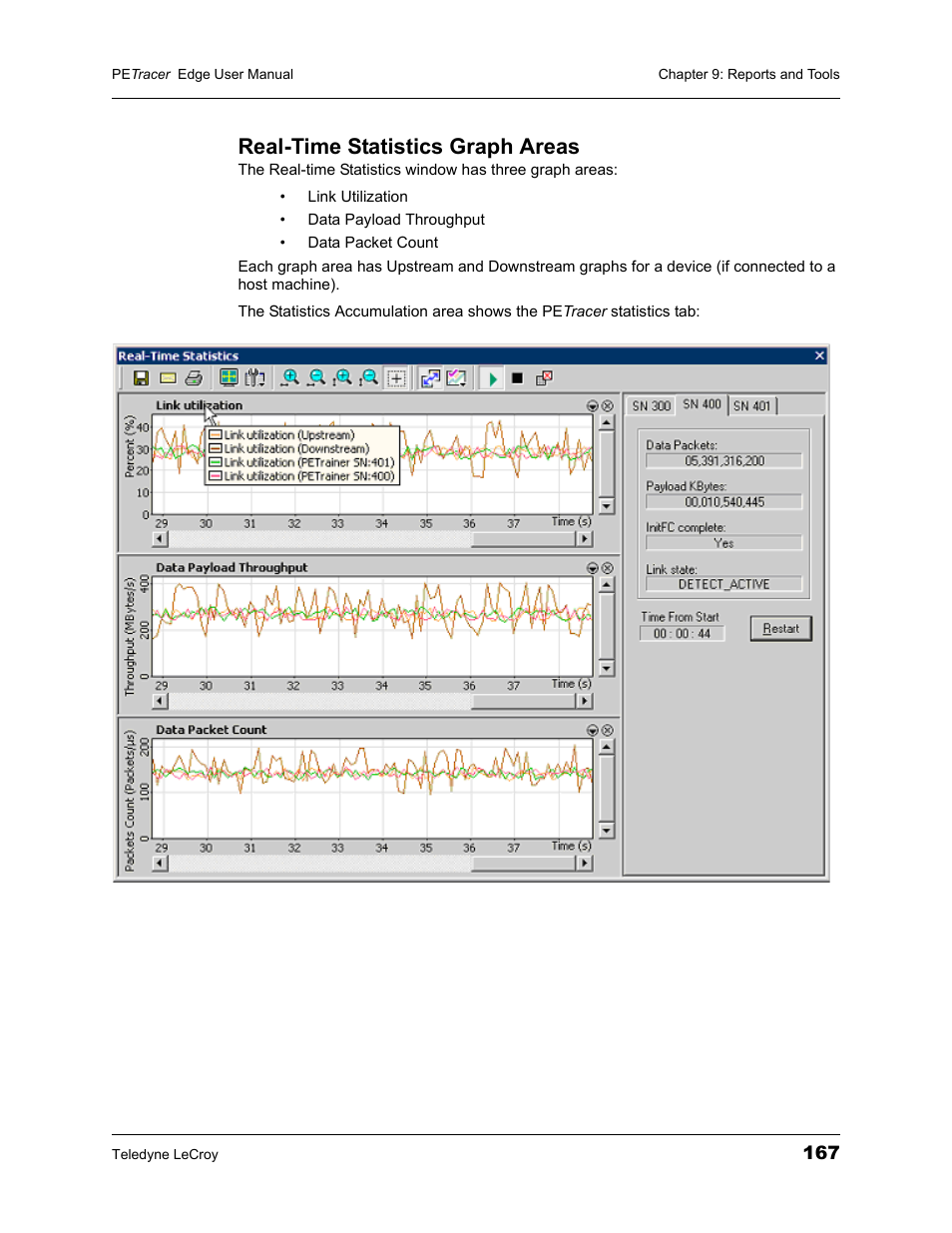Viewport: 952px width, 1233px height.
Task: Click Data Payload Throughput horizontal scroll left arrow
Action: (160, 701)
